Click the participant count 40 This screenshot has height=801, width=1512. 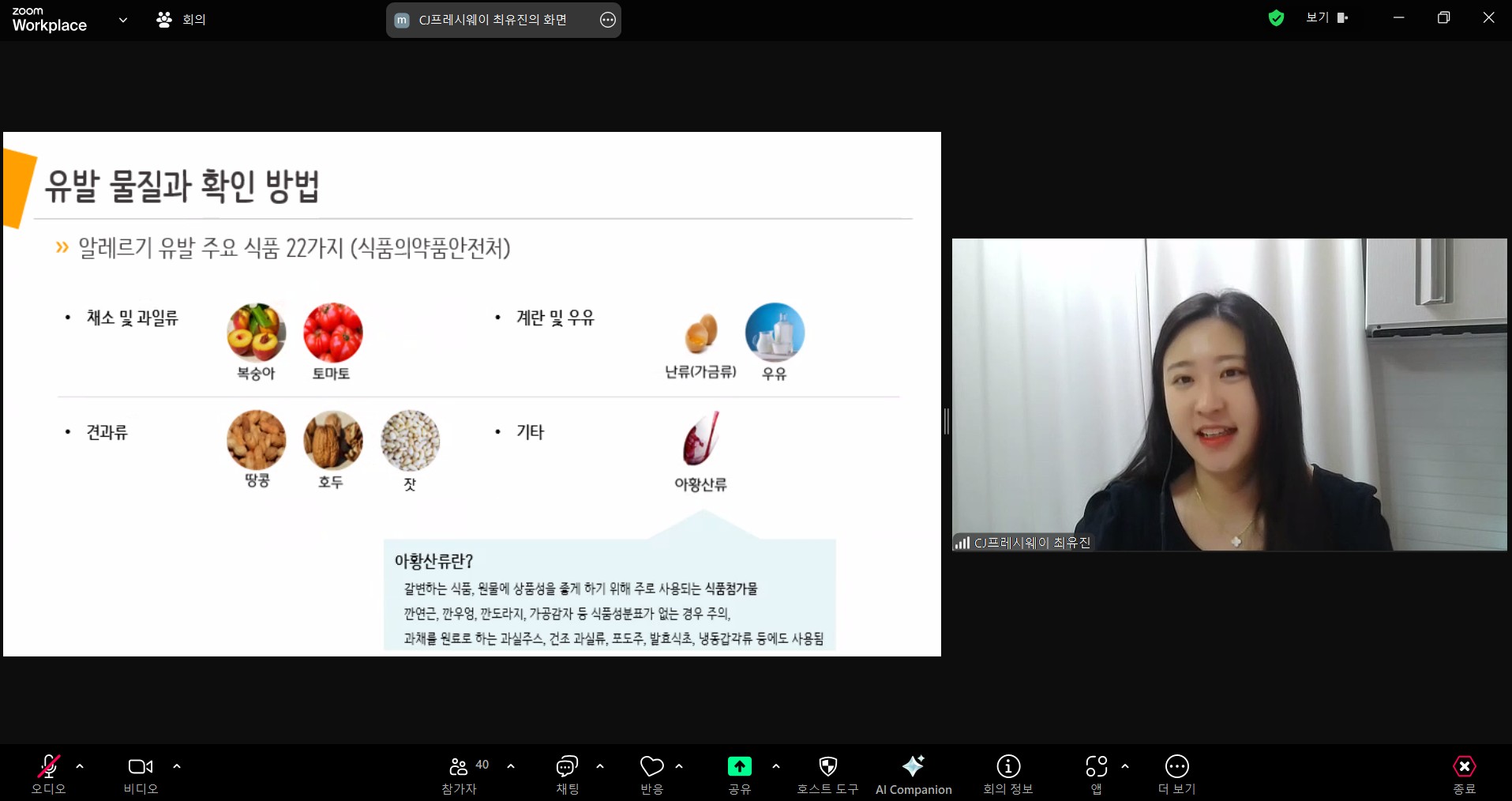click(482, 765)
